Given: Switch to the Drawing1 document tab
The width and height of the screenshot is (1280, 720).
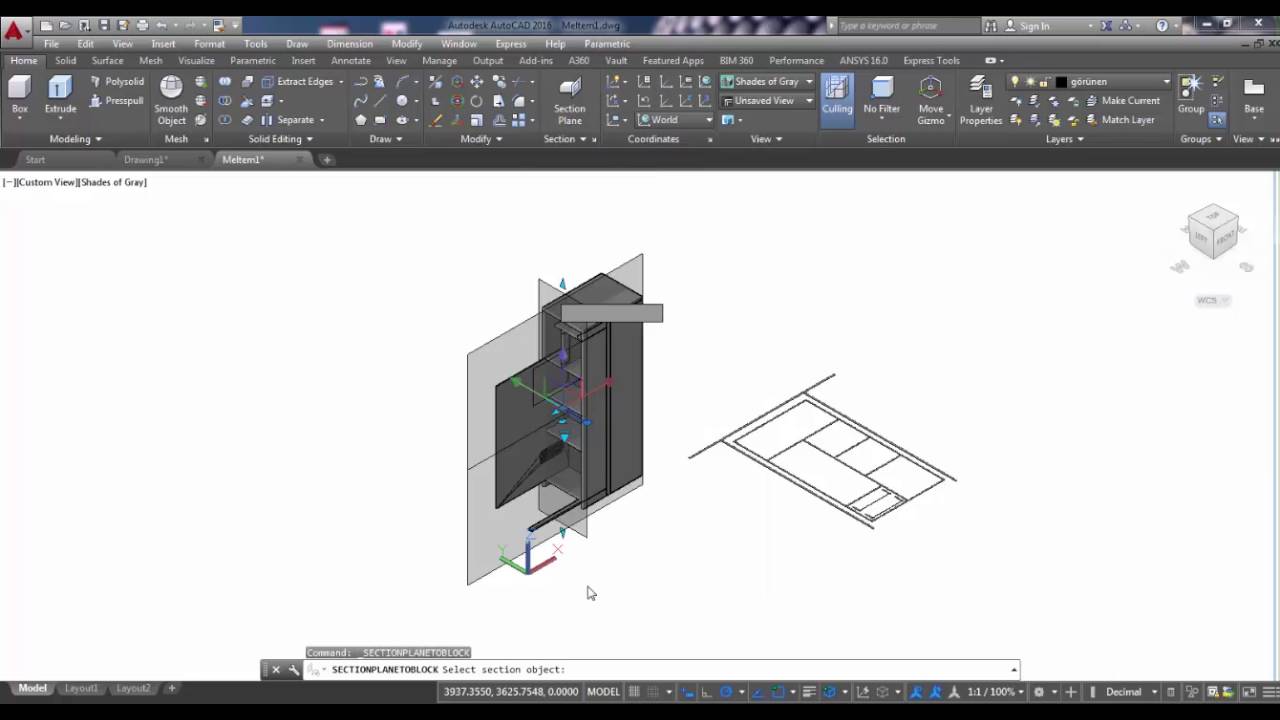Looking at the screenshot, I should point(146,160).
